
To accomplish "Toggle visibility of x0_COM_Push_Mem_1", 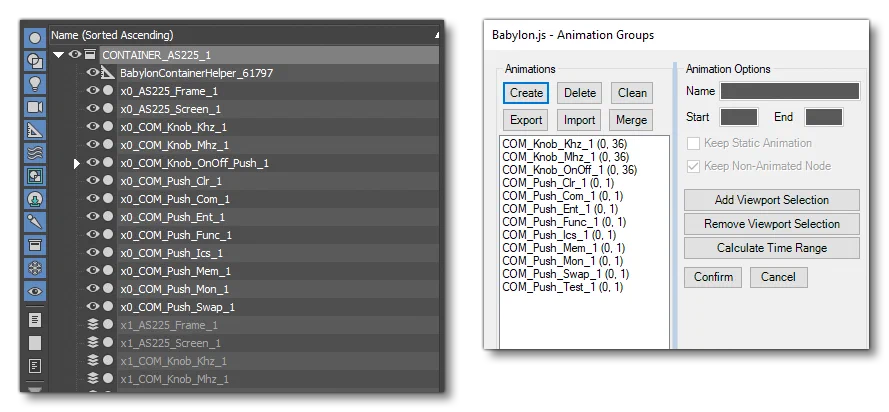I will [93, 271].
